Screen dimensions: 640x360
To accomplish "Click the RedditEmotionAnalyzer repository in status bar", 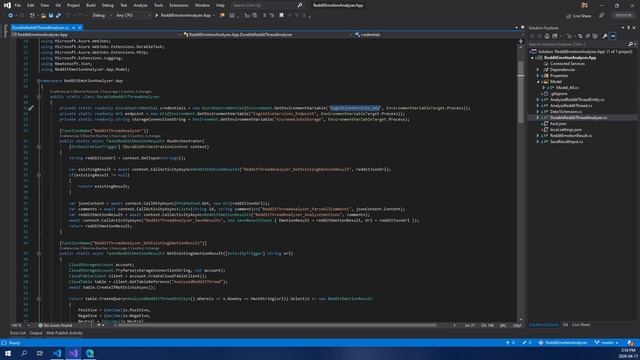I will point(563,343).
